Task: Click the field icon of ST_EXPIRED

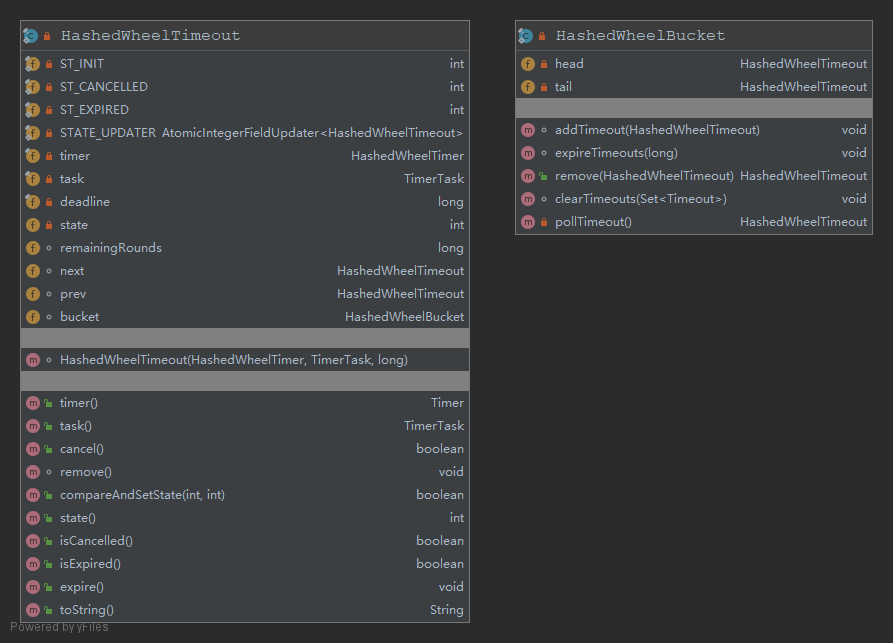Action: point(32,109)
